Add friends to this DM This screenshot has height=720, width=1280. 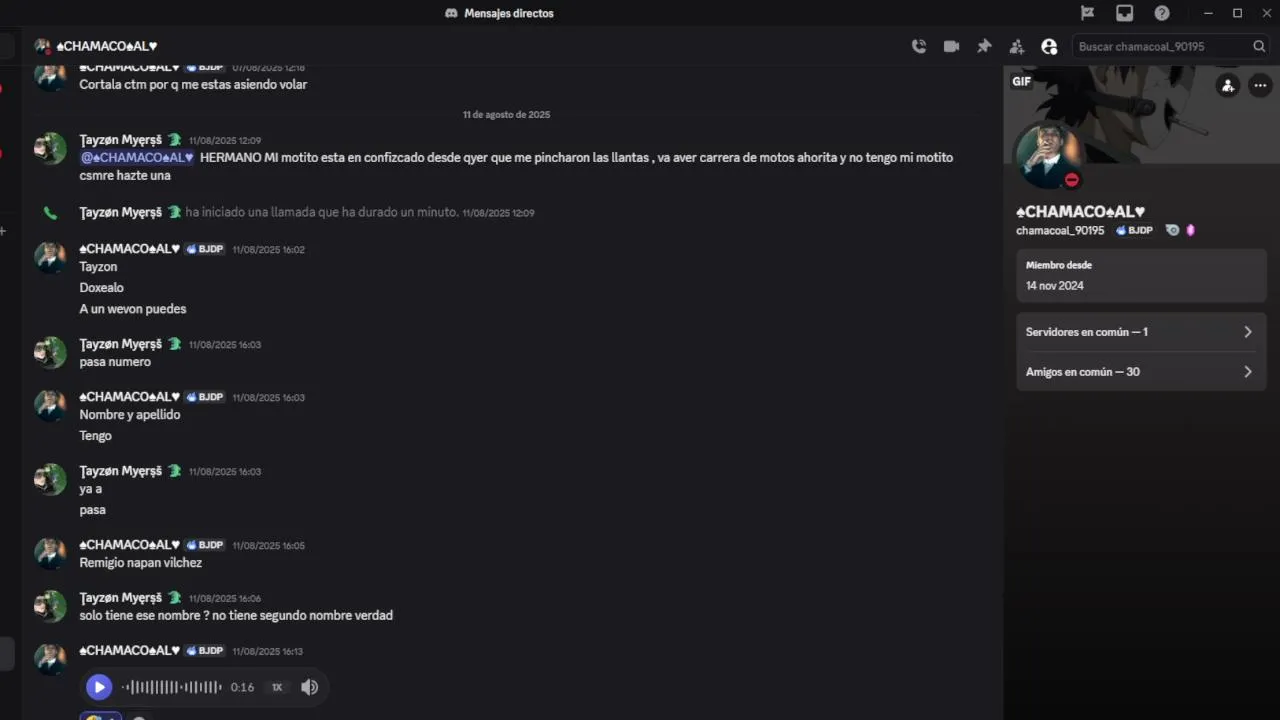[x=1017, y=46]
